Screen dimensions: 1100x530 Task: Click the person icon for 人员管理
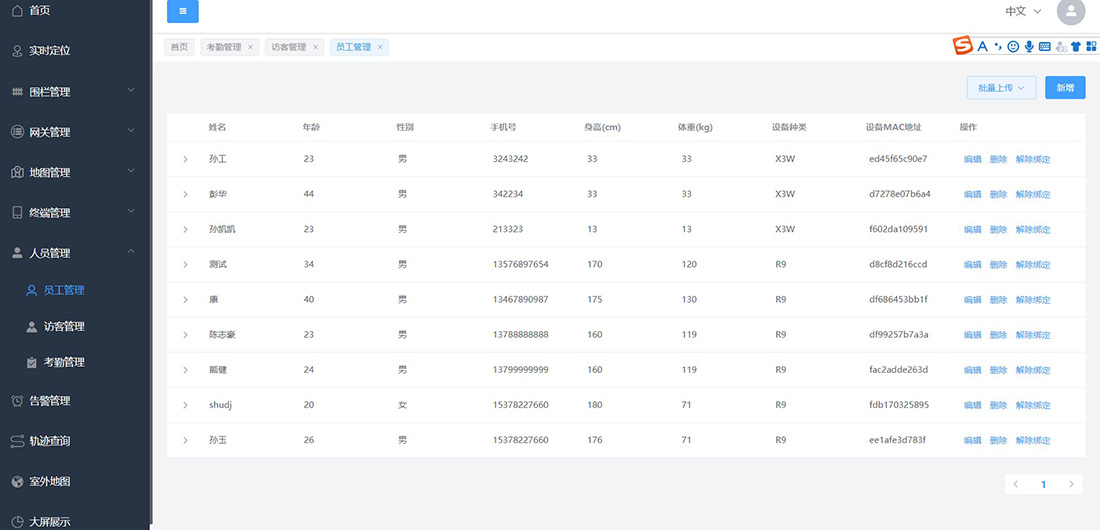coord(18,253)
